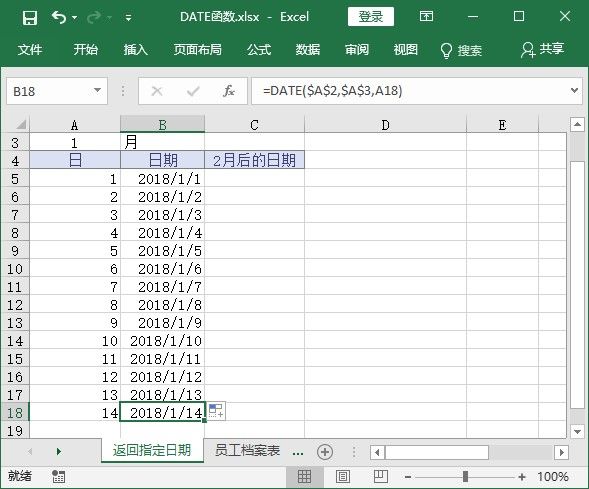This screenshot has height=489, width=589.
Task: Select row 4 header
Action: pos(15,160)
